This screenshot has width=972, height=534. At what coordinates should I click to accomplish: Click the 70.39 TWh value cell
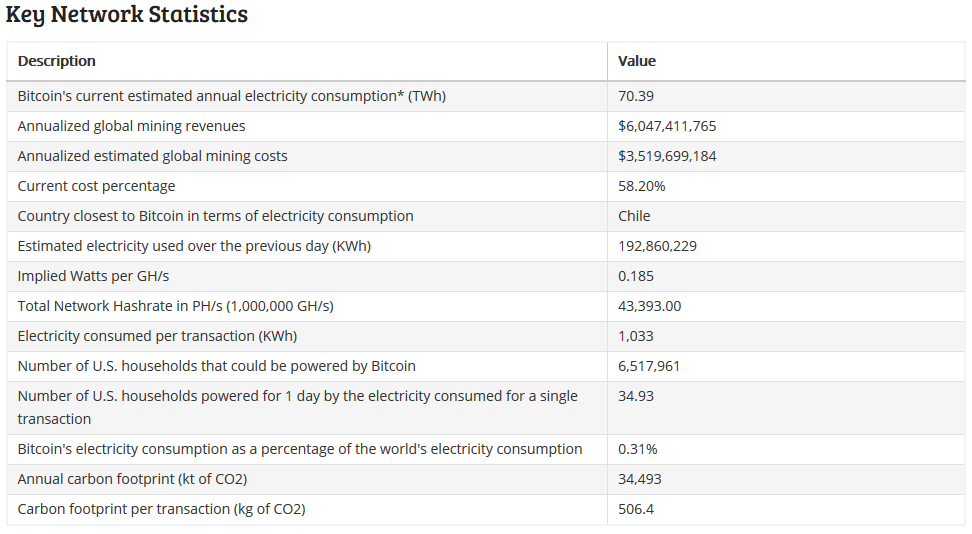tap(636, 96)
